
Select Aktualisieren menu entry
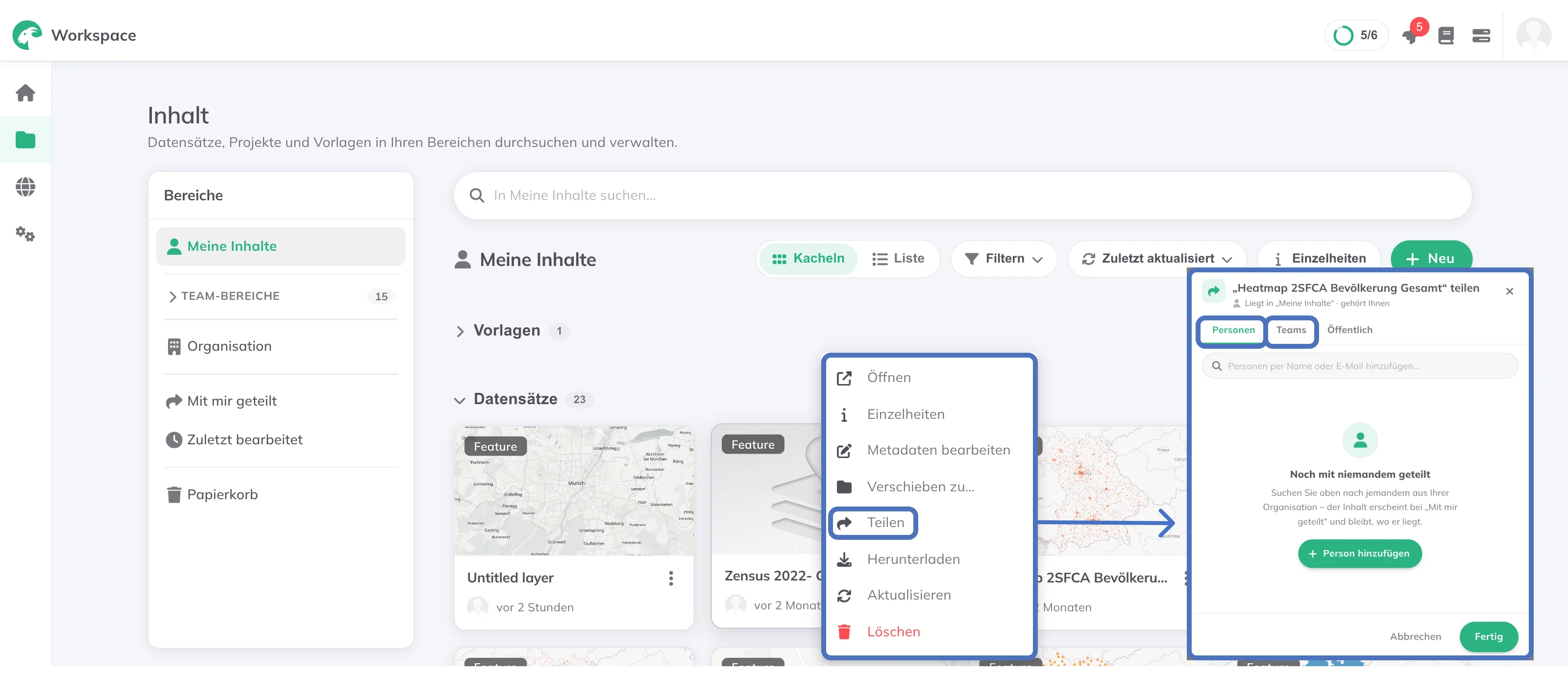(x=929, y=595)
